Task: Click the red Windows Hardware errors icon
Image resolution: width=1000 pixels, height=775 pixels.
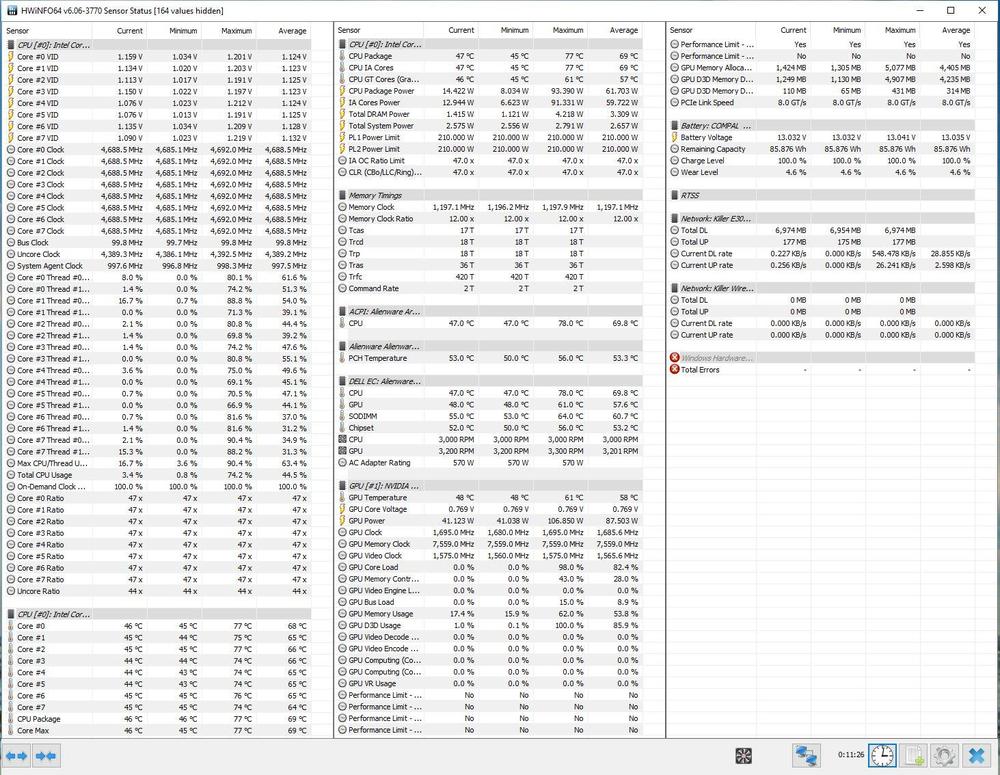Action: [675, 358]
